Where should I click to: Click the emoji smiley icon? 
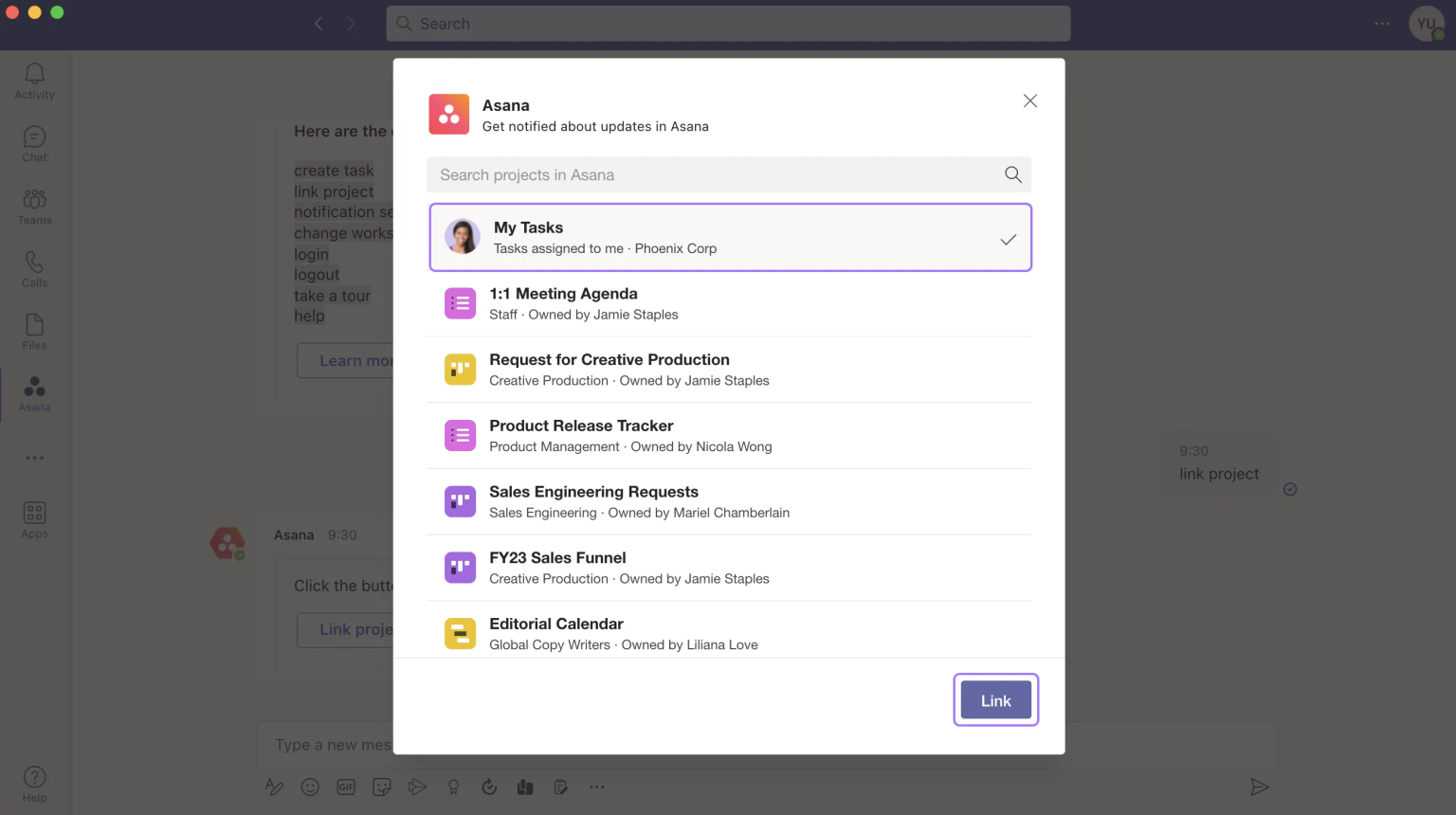tap(310, 787)
